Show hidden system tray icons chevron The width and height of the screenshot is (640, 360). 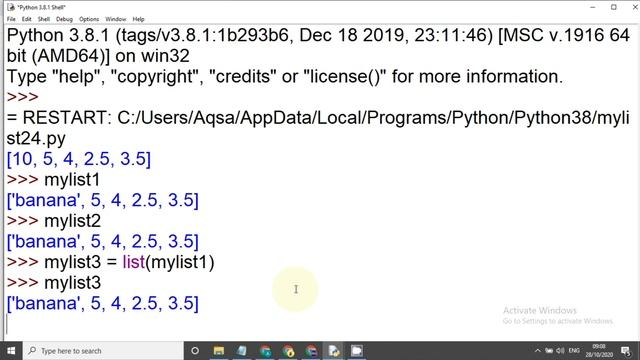pyautogui.click(x=538, y=351)
